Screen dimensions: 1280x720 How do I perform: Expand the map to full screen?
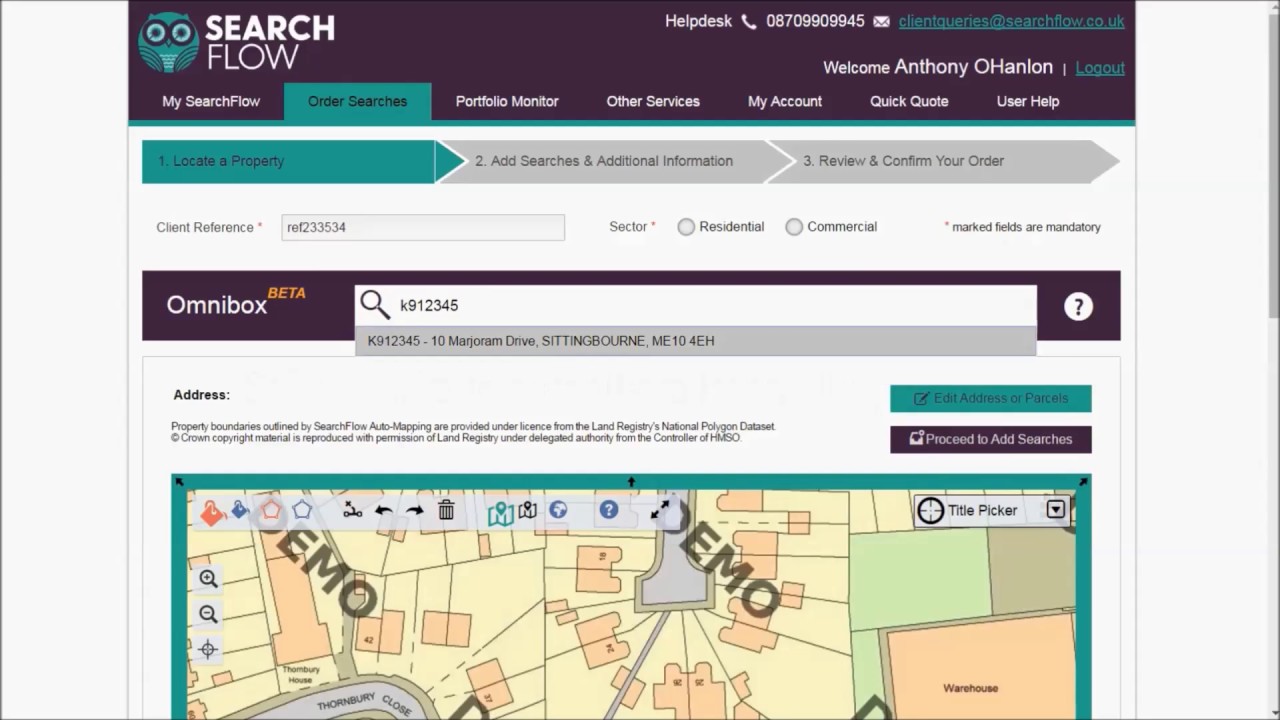(660, 510)
